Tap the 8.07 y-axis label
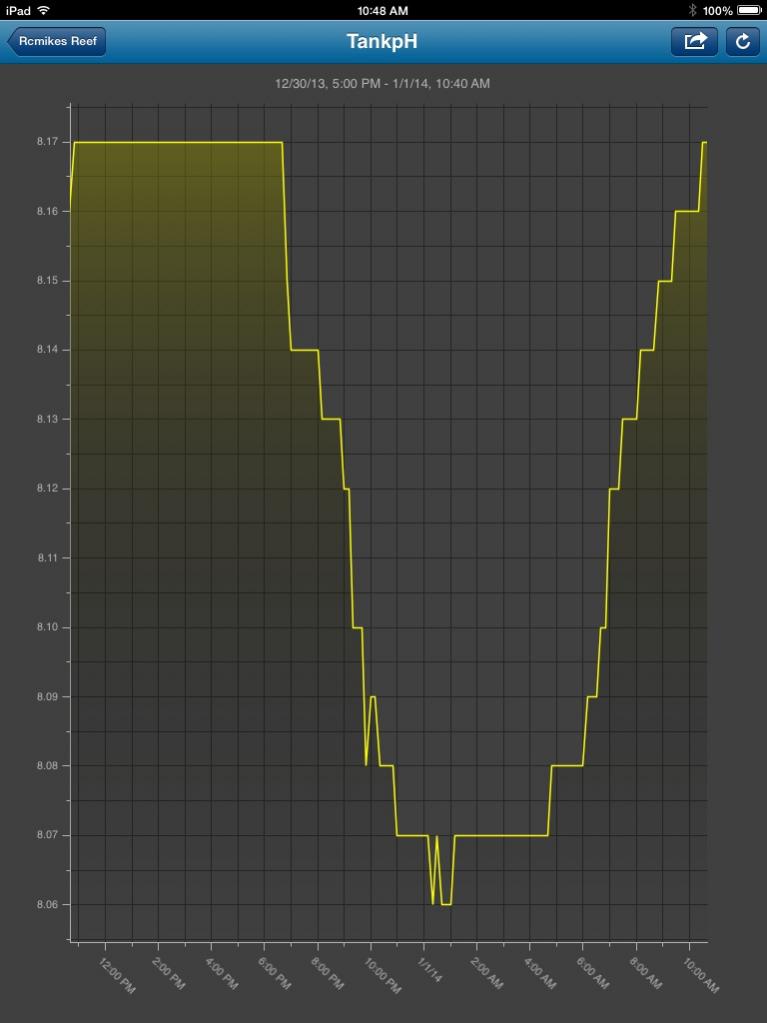Viewport: 767px width, 1023px height. [48, 835]
